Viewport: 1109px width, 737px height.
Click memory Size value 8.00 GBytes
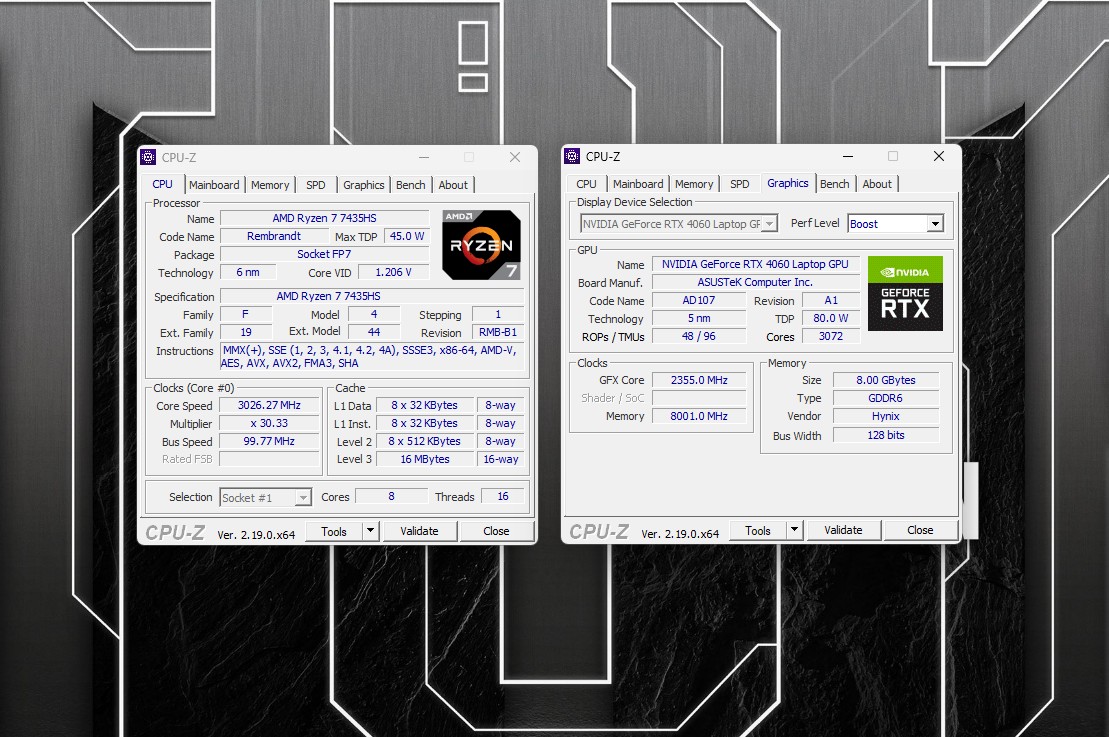click(x=886, y=381)
